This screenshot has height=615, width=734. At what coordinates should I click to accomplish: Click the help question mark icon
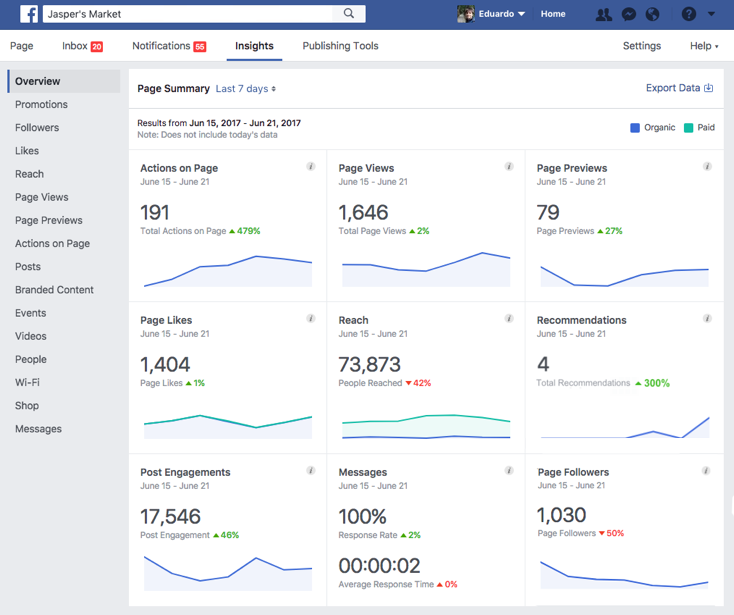(x=688, y=14)
